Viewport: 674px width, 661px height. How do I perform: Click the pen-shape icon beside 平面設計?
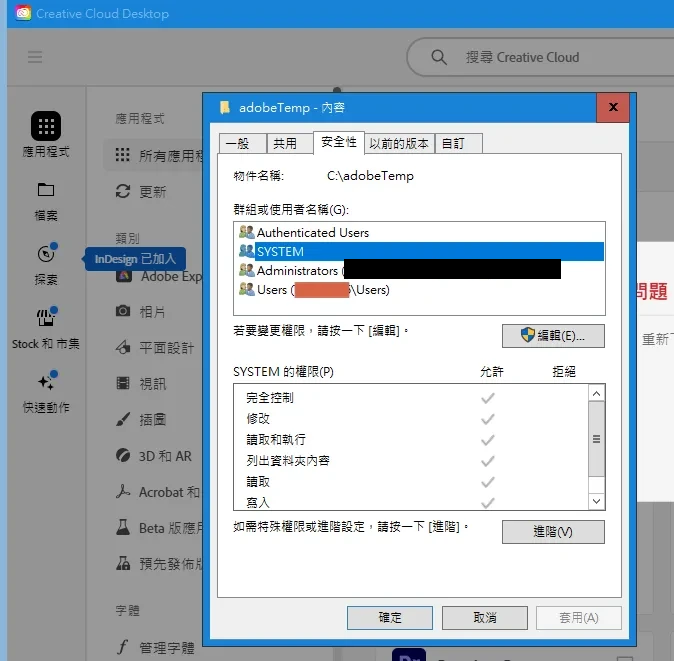point(123,347)
